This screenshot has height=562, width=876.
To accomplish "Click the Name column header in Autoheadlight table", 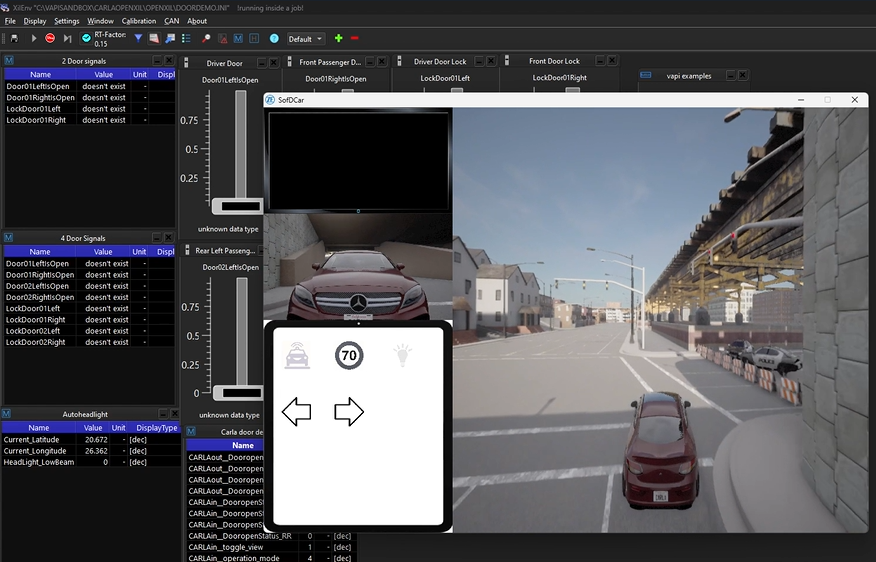I will tap(39, 428).
